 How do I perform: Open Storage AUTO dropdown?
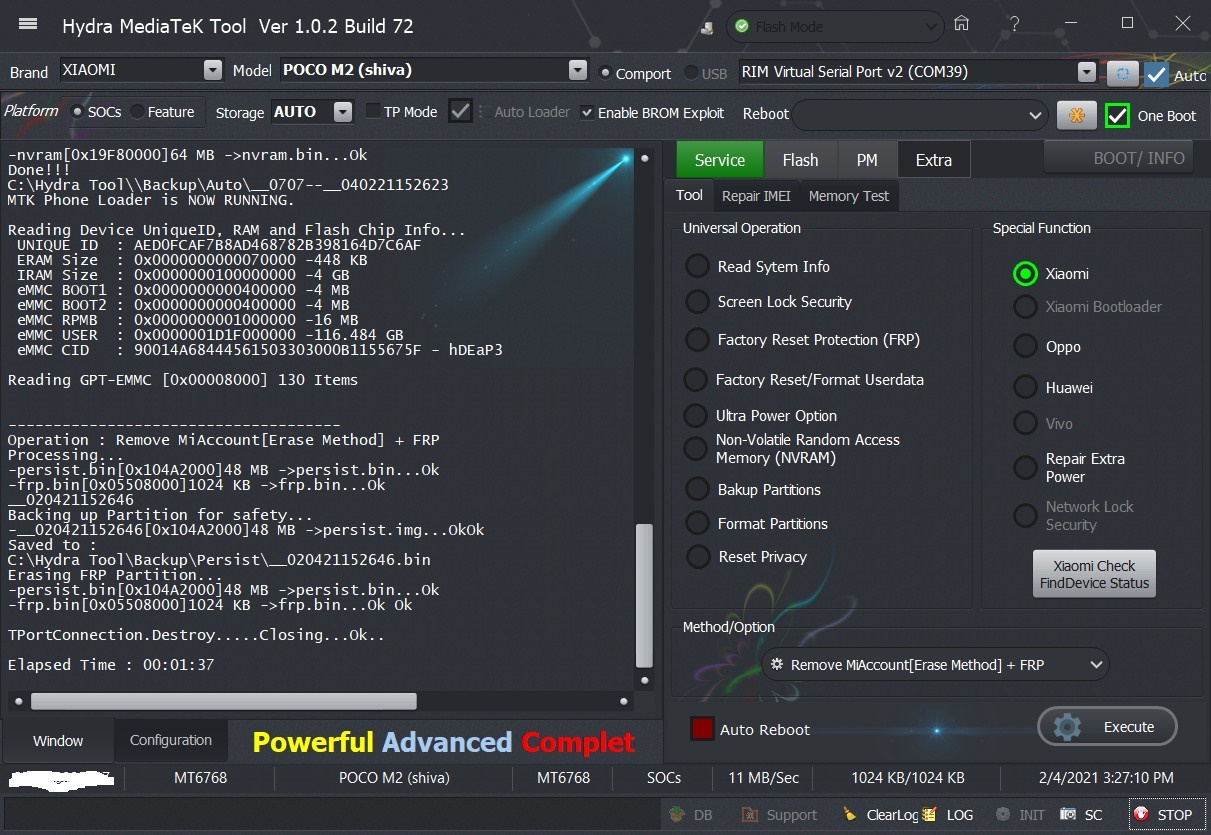311,112
